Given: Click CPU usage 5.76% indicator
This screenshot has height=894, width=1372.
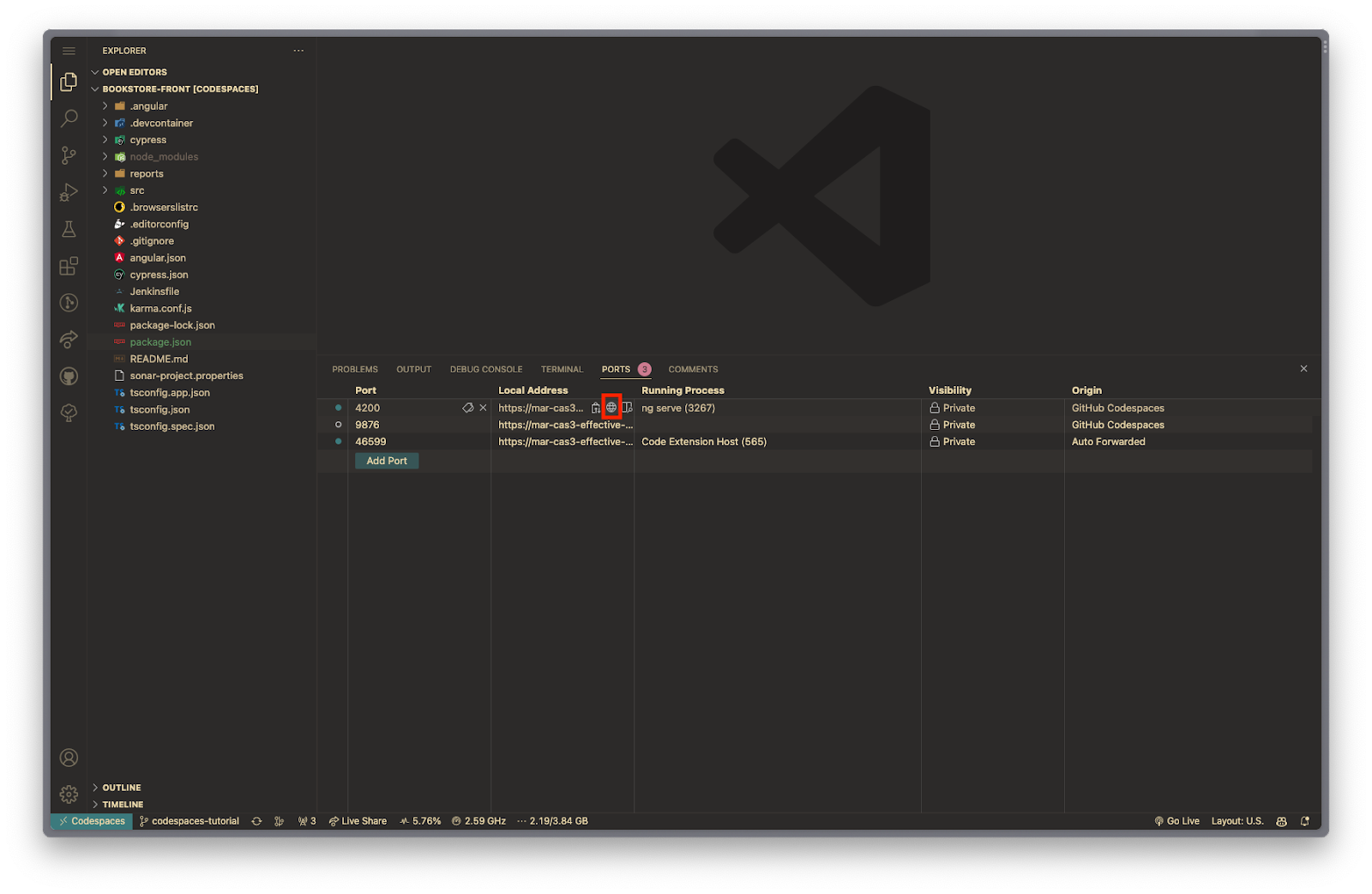Looking at the screenshot, I should pyautogui.click(x=420, y=821).
